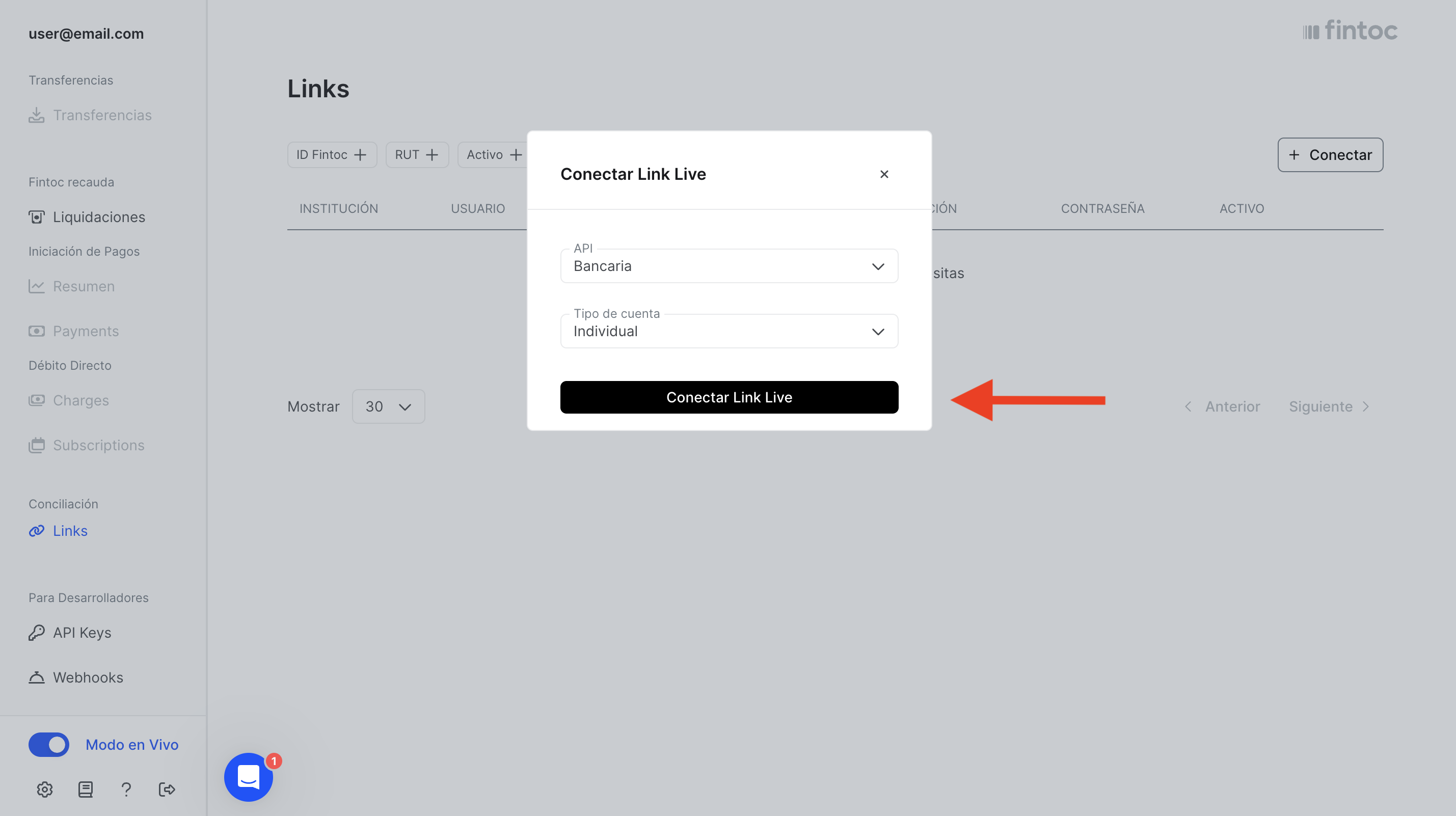This screenshot has height=816, width=1456.
Task: Open the Intercom chat bubble
Action: [x=248, y=777]
